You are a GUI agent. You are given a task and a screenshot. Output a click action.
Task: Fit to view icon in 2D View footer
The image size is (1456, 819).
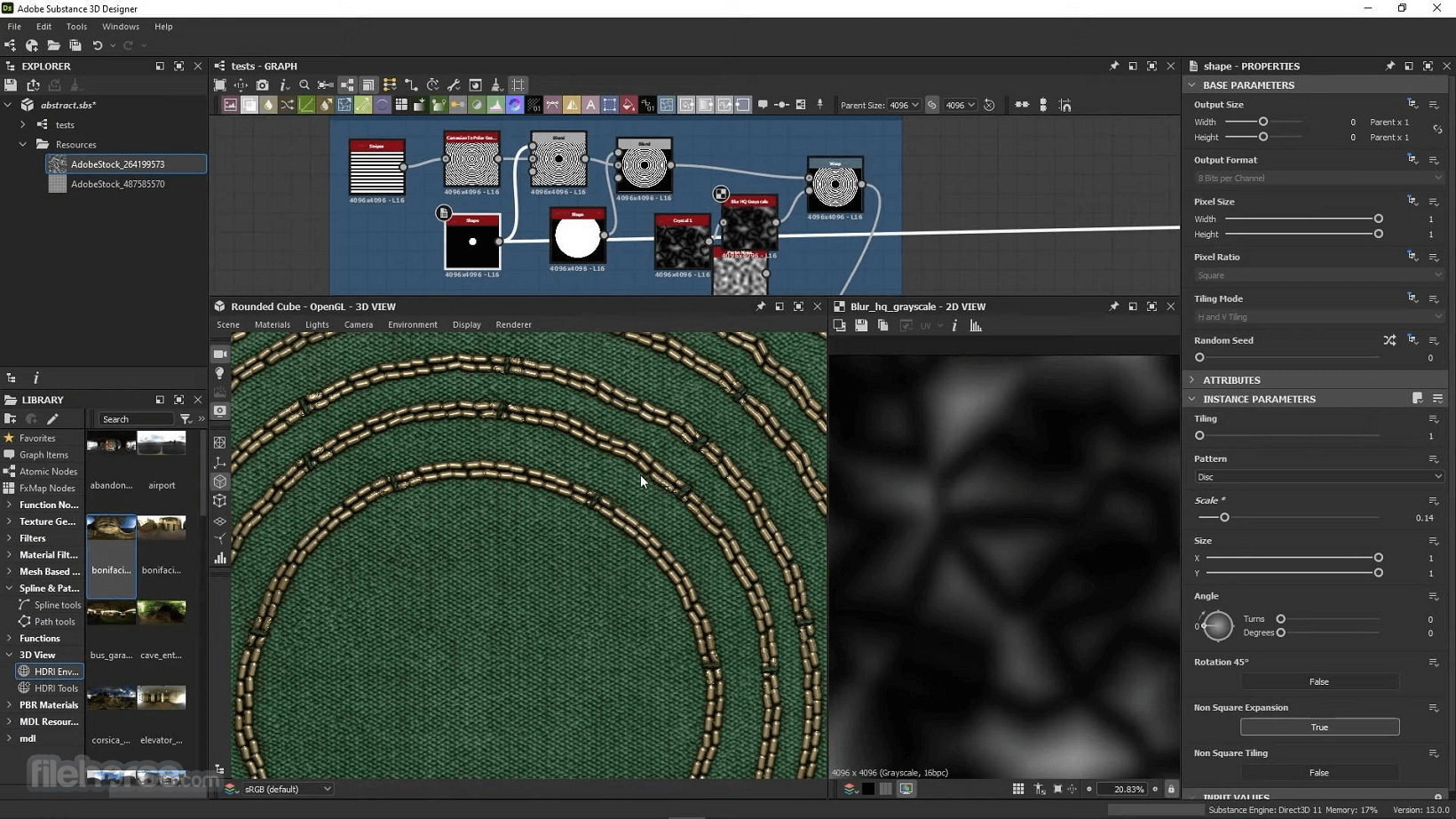[x=1057, y=789]
